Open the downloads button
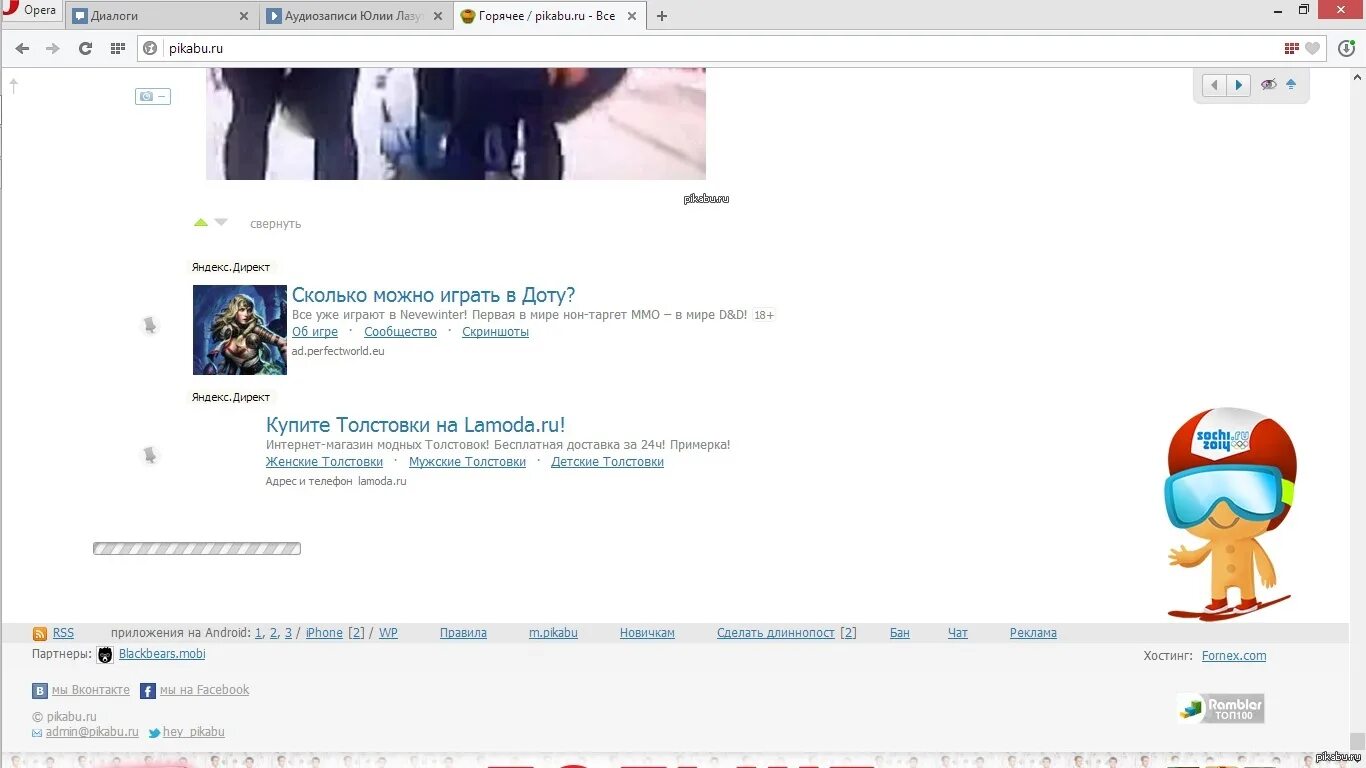Viewport: 1366px width, 768px height. (1346, 48)
